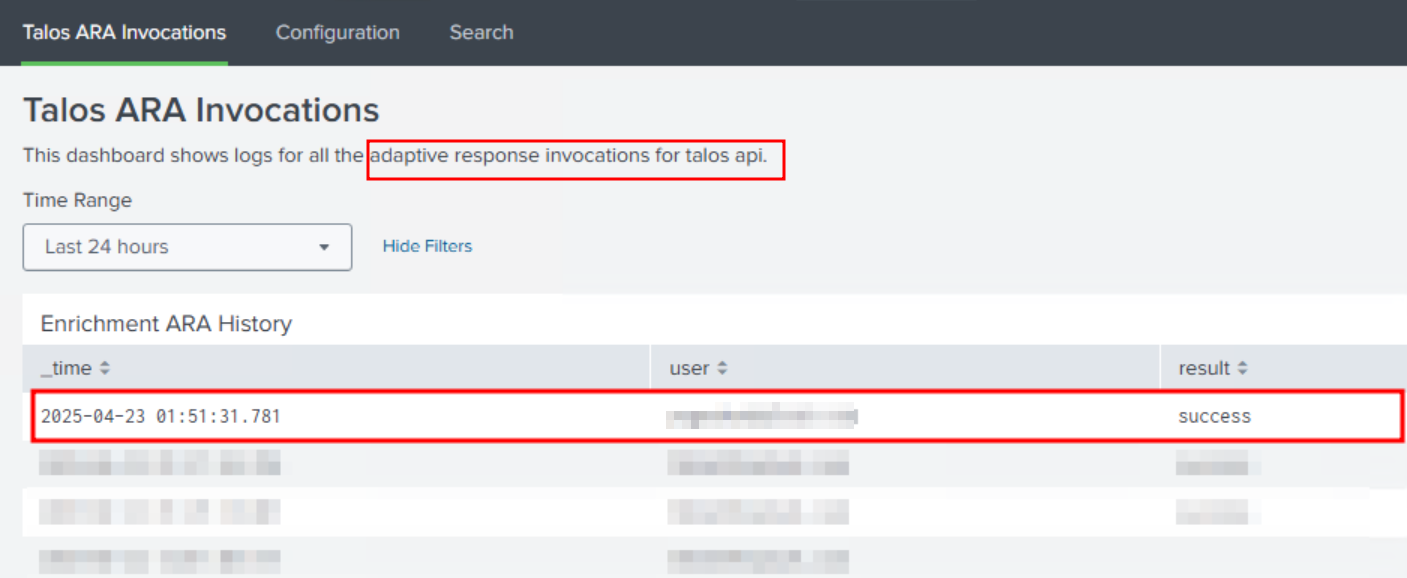Click the sort arrows beside user header
1407x578 pixels.
(722, 369)
